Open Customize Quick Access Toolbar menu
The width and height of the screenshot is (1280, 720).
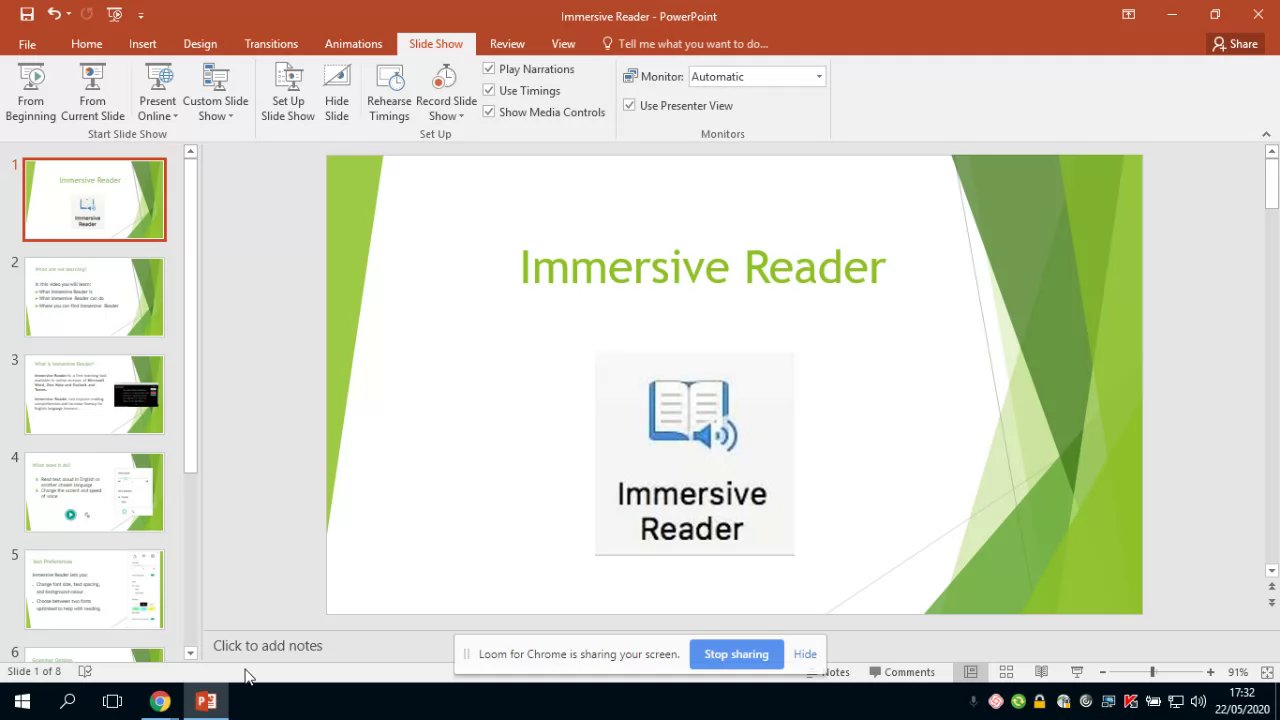coord(141,16)
